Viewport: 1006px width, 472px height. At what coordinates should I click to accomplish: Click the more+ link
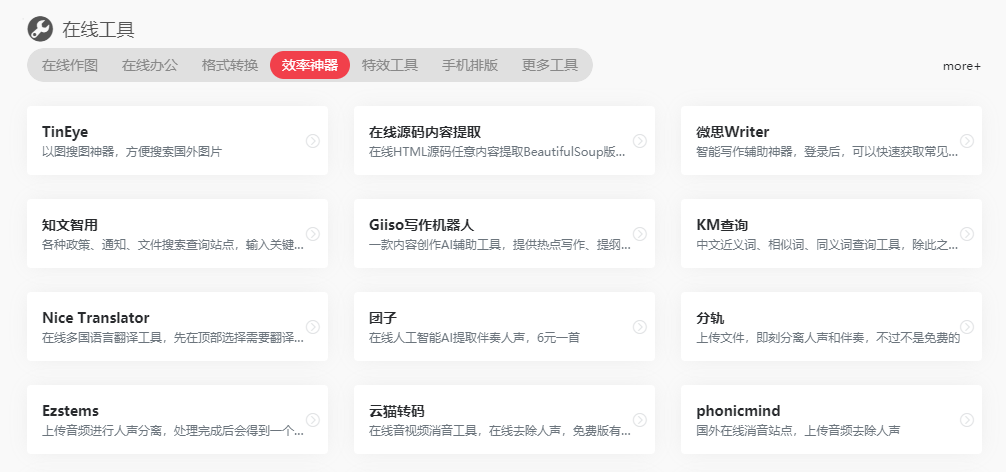tap(962, 66)
